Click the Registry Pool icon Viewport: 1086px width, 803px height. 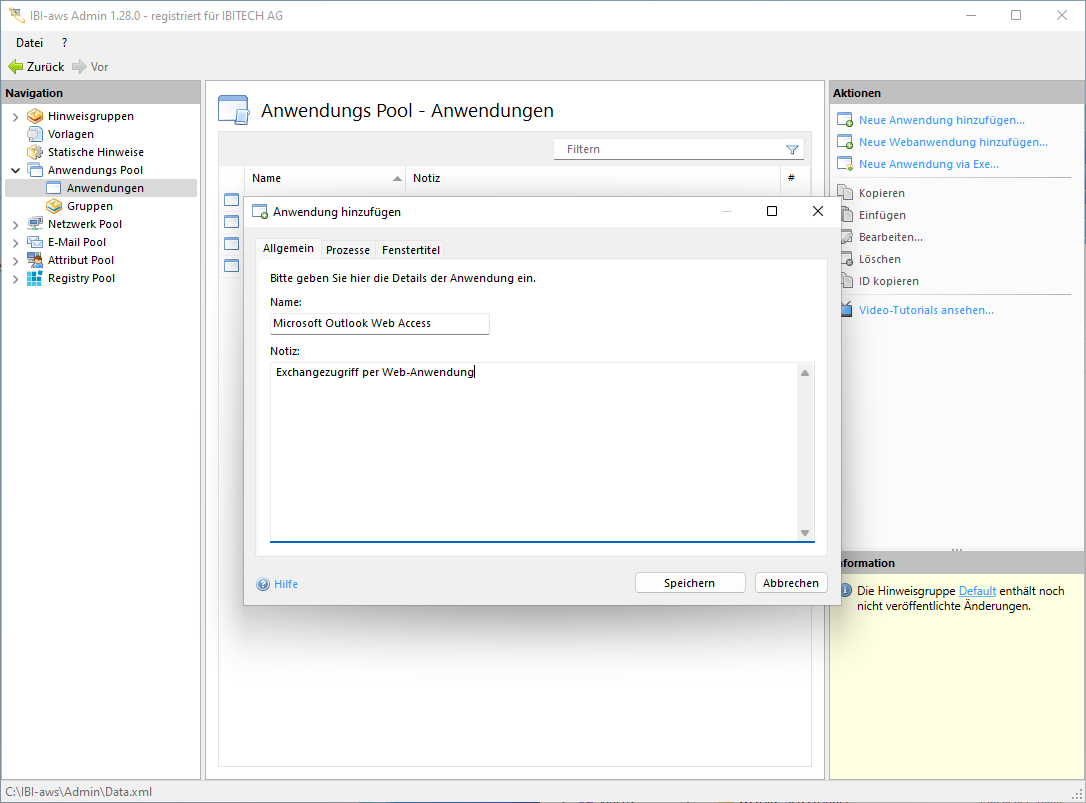[35, 278]
